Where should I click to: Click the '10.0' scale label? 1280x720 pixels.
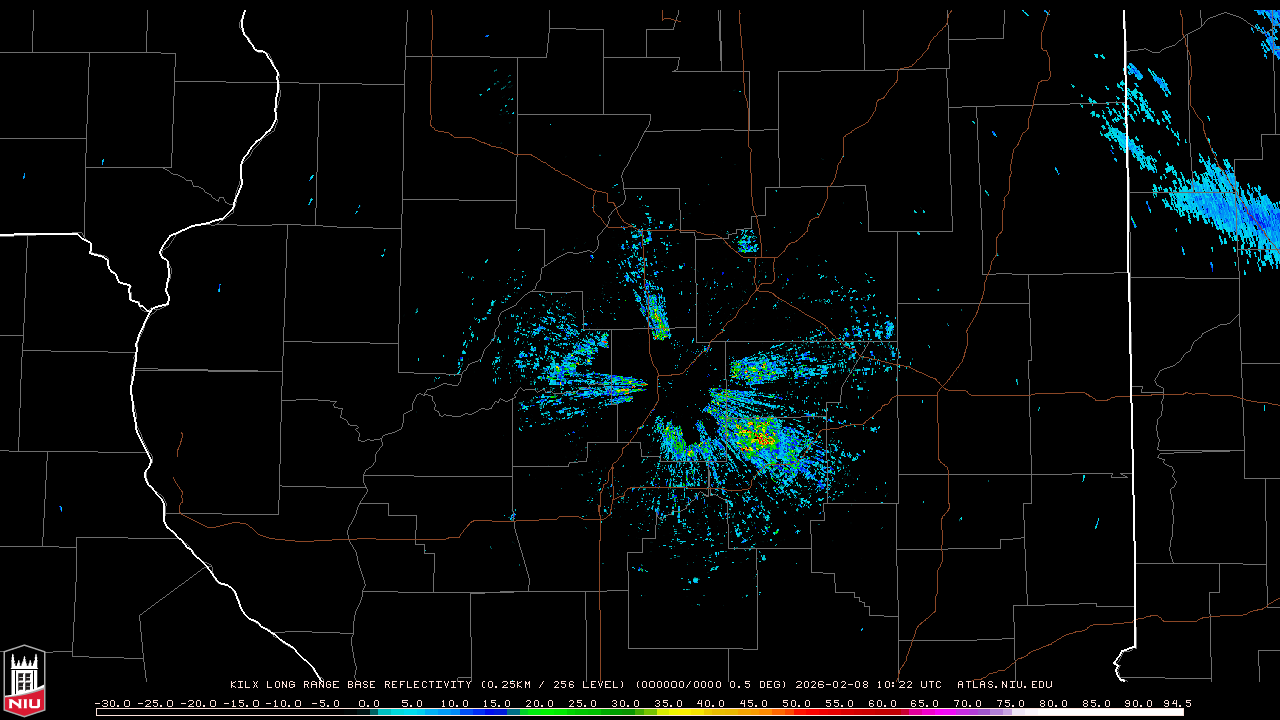point(455,703)
